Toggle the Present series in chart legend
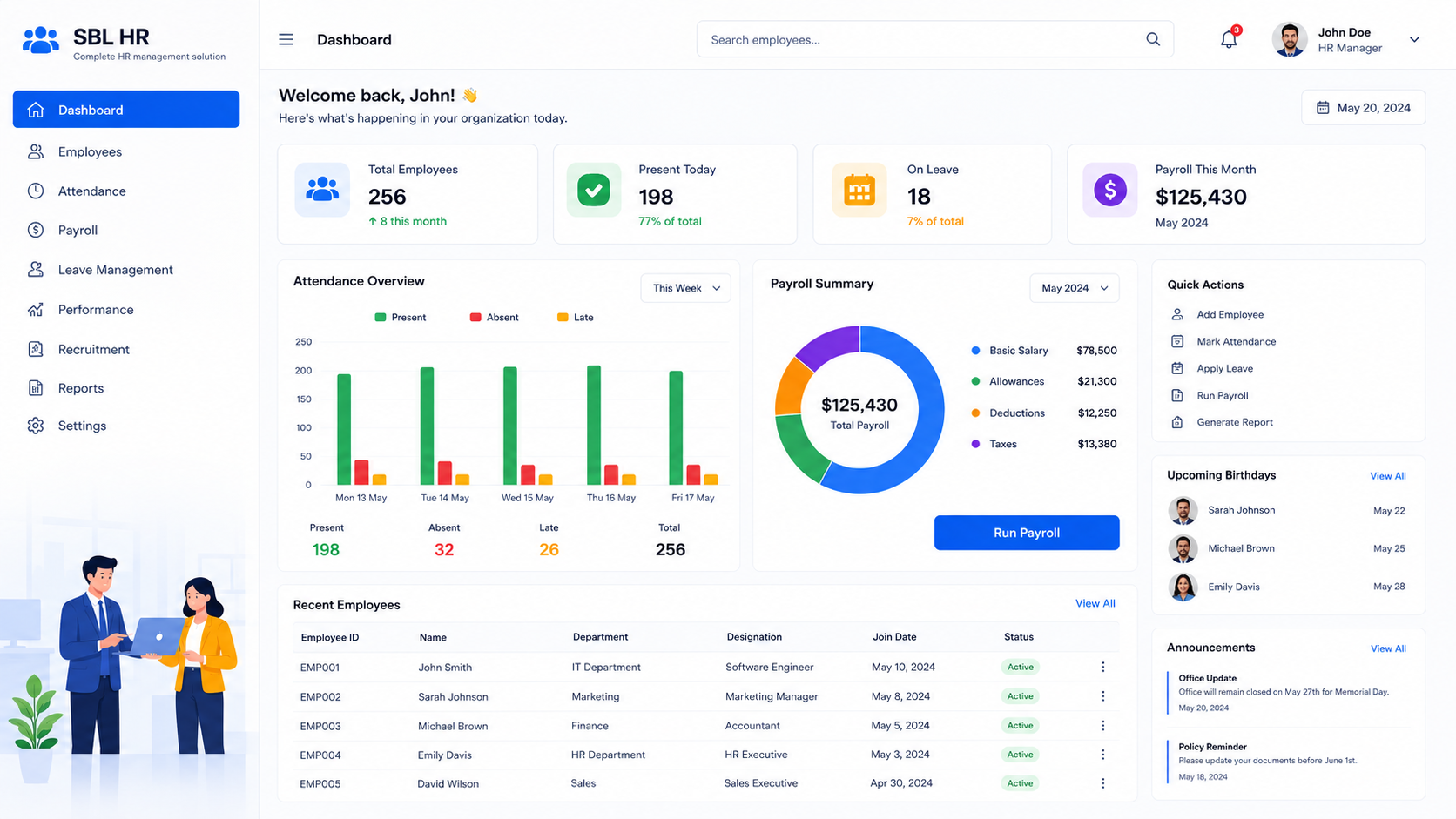Screen dimensions: 1456x819 point(400,318)
